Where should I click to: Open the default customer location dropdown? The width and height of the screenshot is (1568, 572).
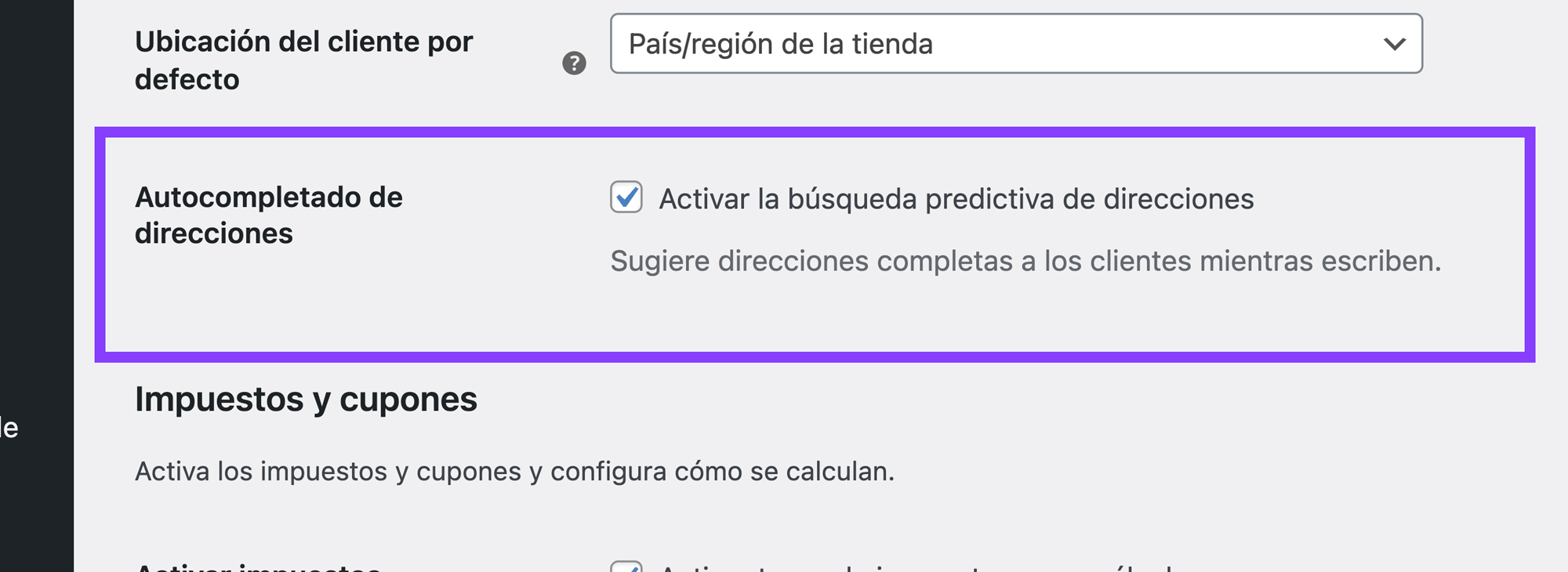pyautogui.click(x=1015, y=44)
